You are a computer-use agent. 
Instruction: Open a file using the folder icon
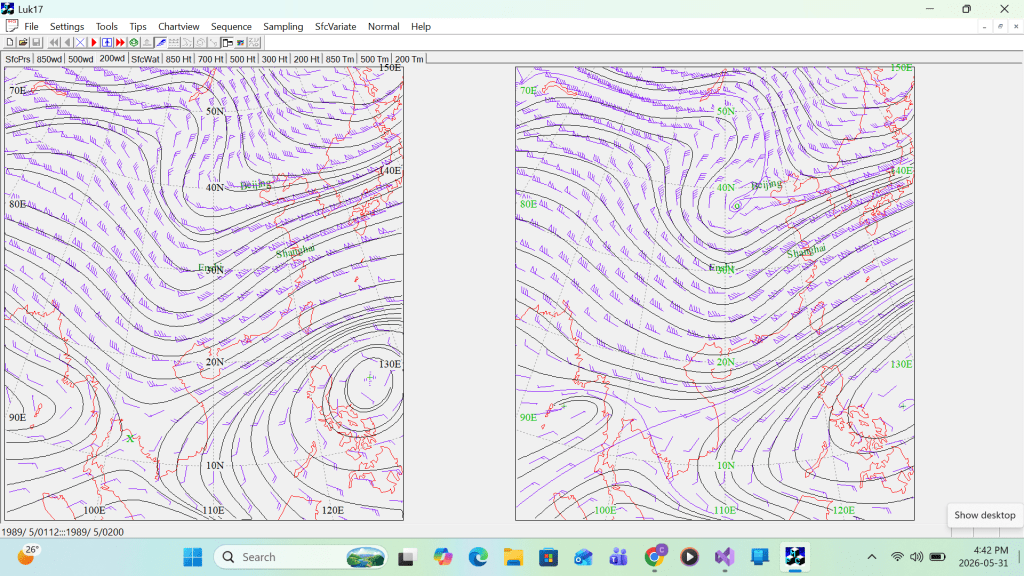coord(23,42)
